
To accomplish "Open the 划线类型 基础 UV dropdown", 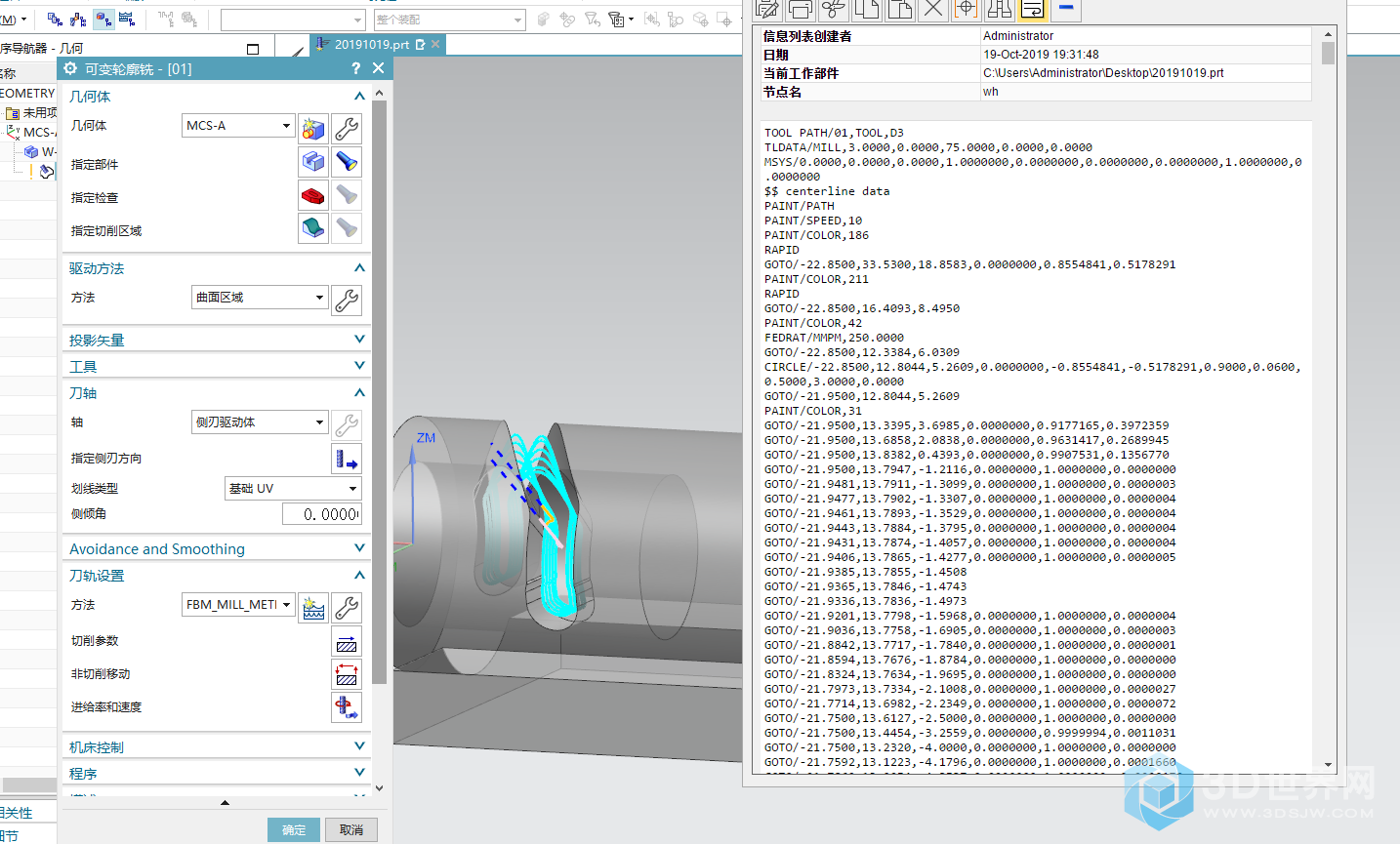I will click(293, 489).
